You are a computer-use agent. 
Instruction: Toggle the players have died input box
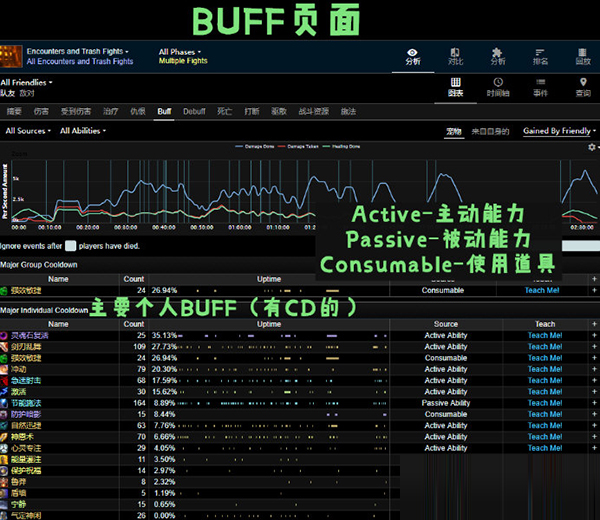tap(70, 244)
